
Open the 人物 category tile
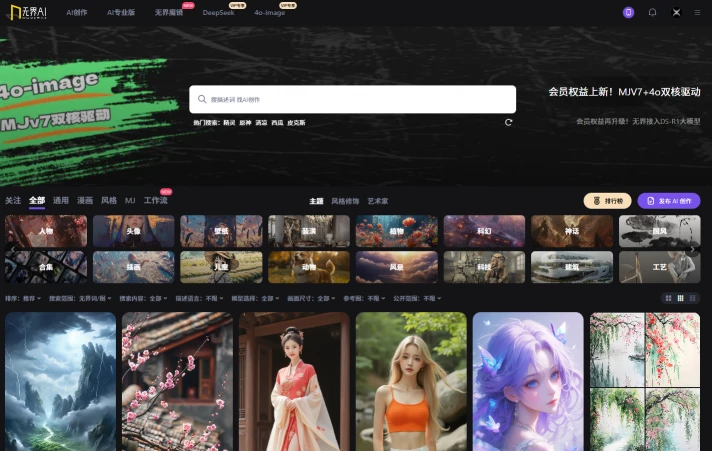46,231
